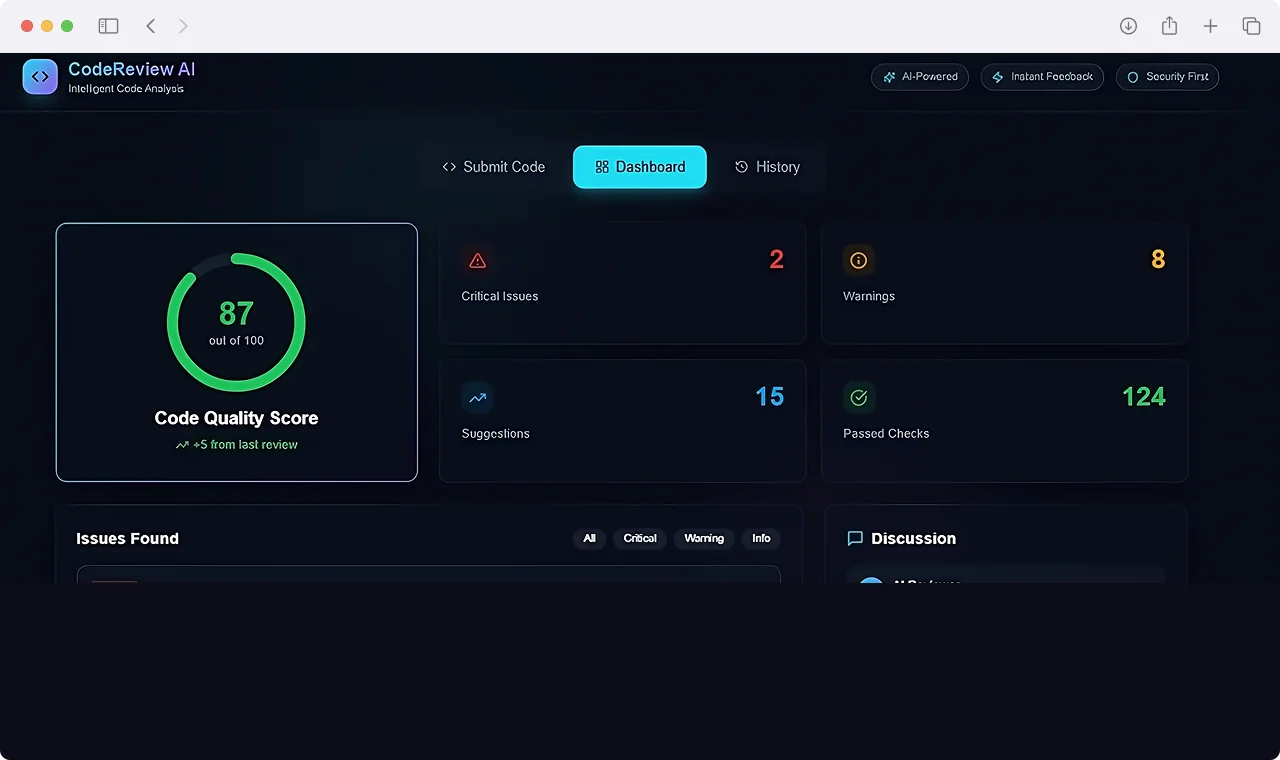Filter issues by Info

[761, 539]
